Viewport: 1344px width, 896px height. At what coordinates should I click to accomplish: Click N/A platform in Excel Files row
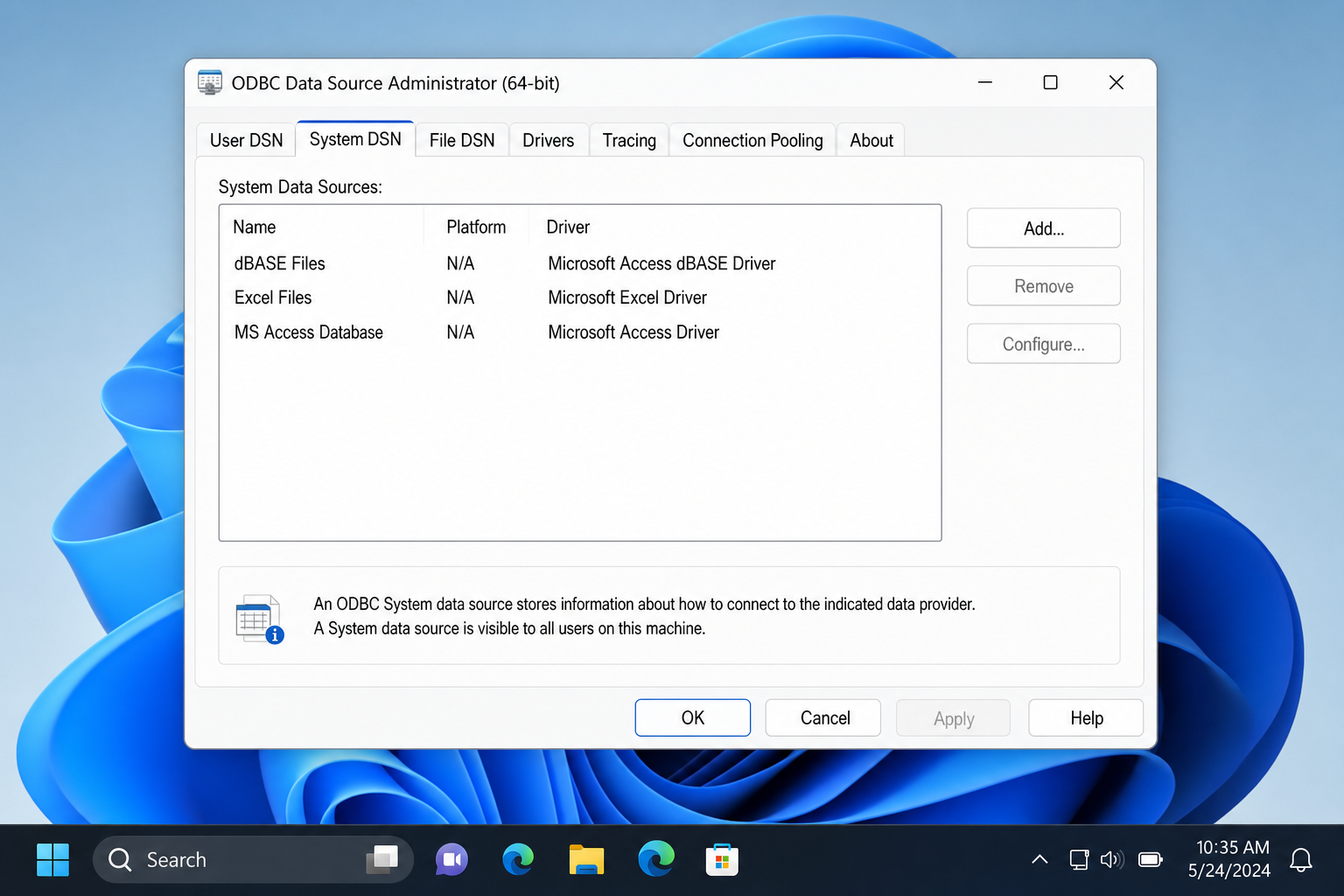pos(460,297)
